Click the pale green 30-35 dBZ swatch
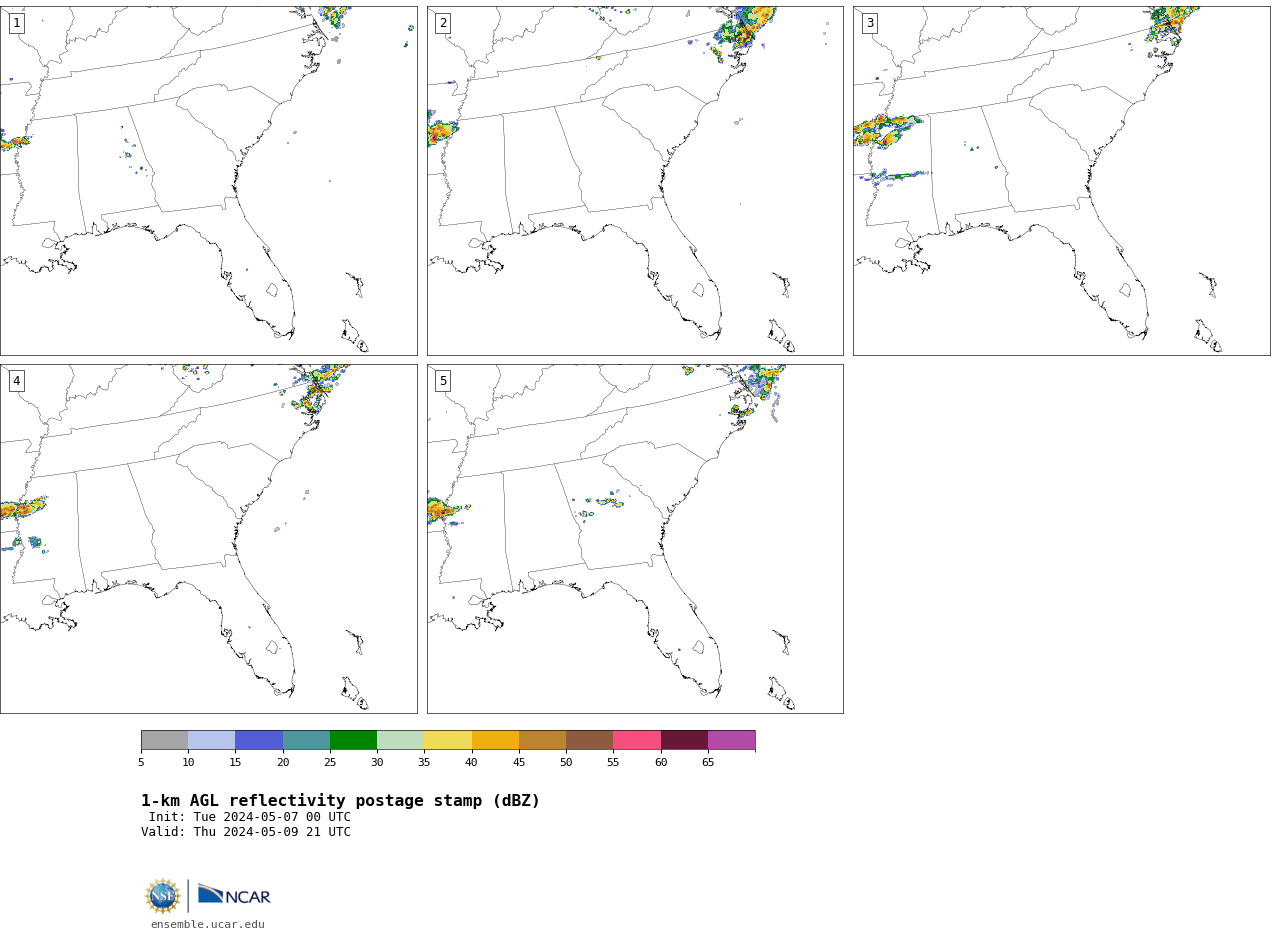Image resolution: width=1280 pixels, height=936 pixels. click(x=401, y=740)
